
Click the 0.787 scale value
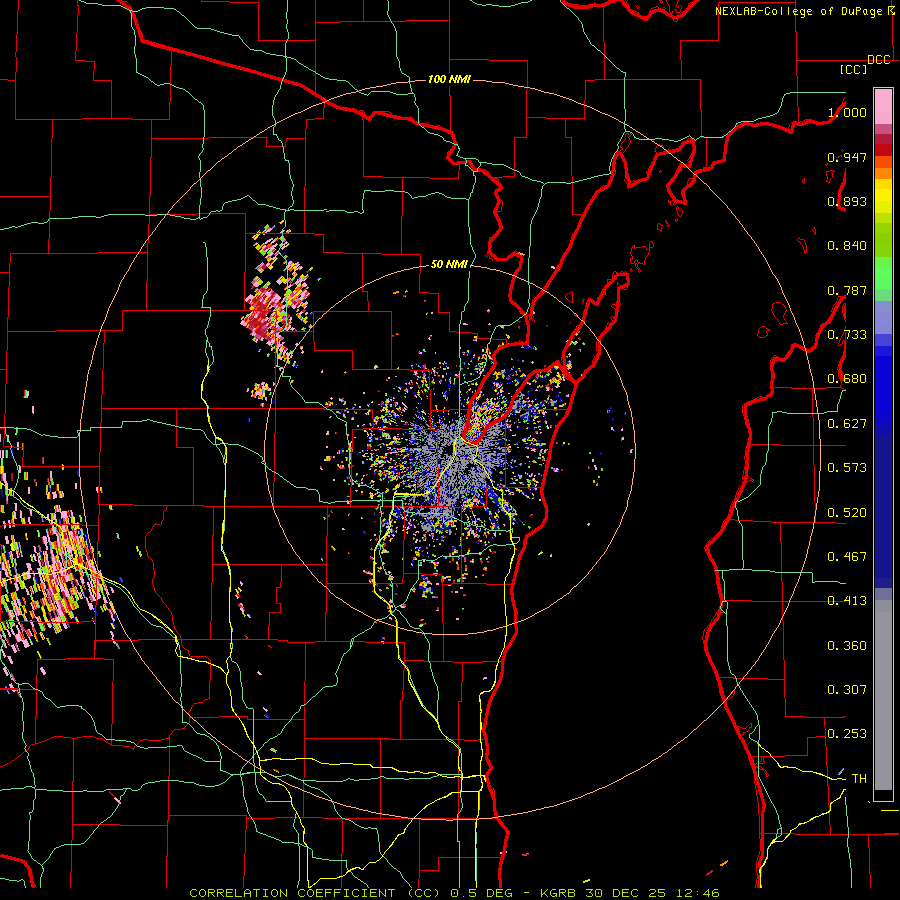coord(847,290)
